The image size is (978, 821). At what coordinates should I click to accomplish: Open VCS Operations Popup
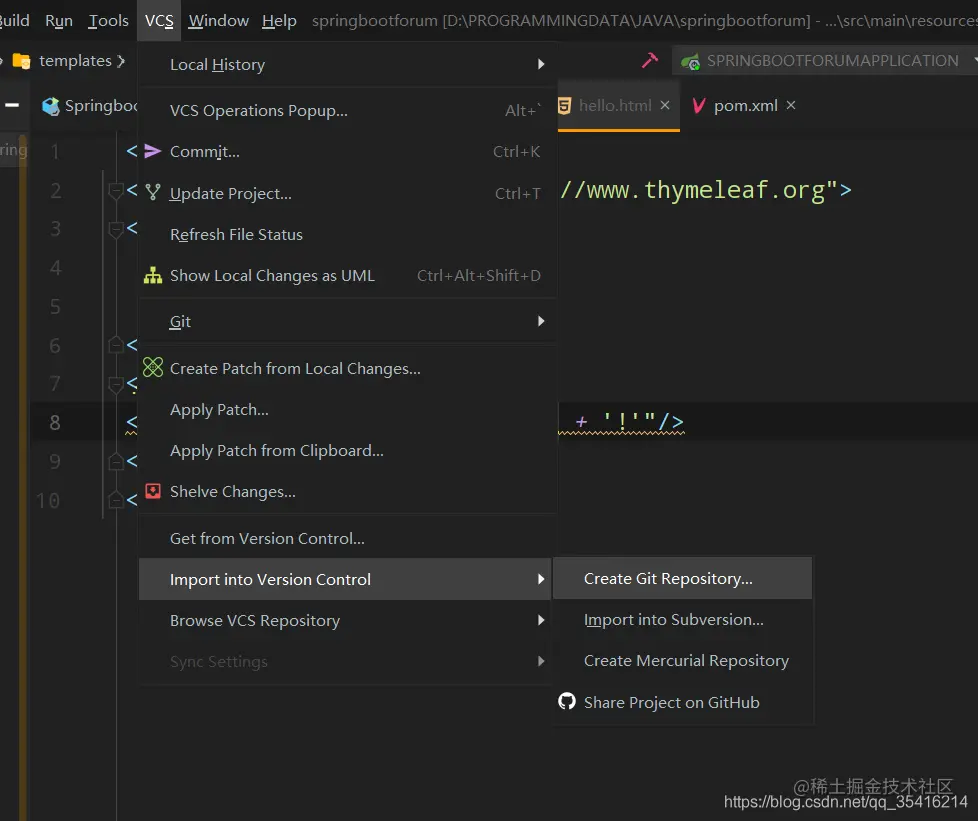[x=345, y=110]
